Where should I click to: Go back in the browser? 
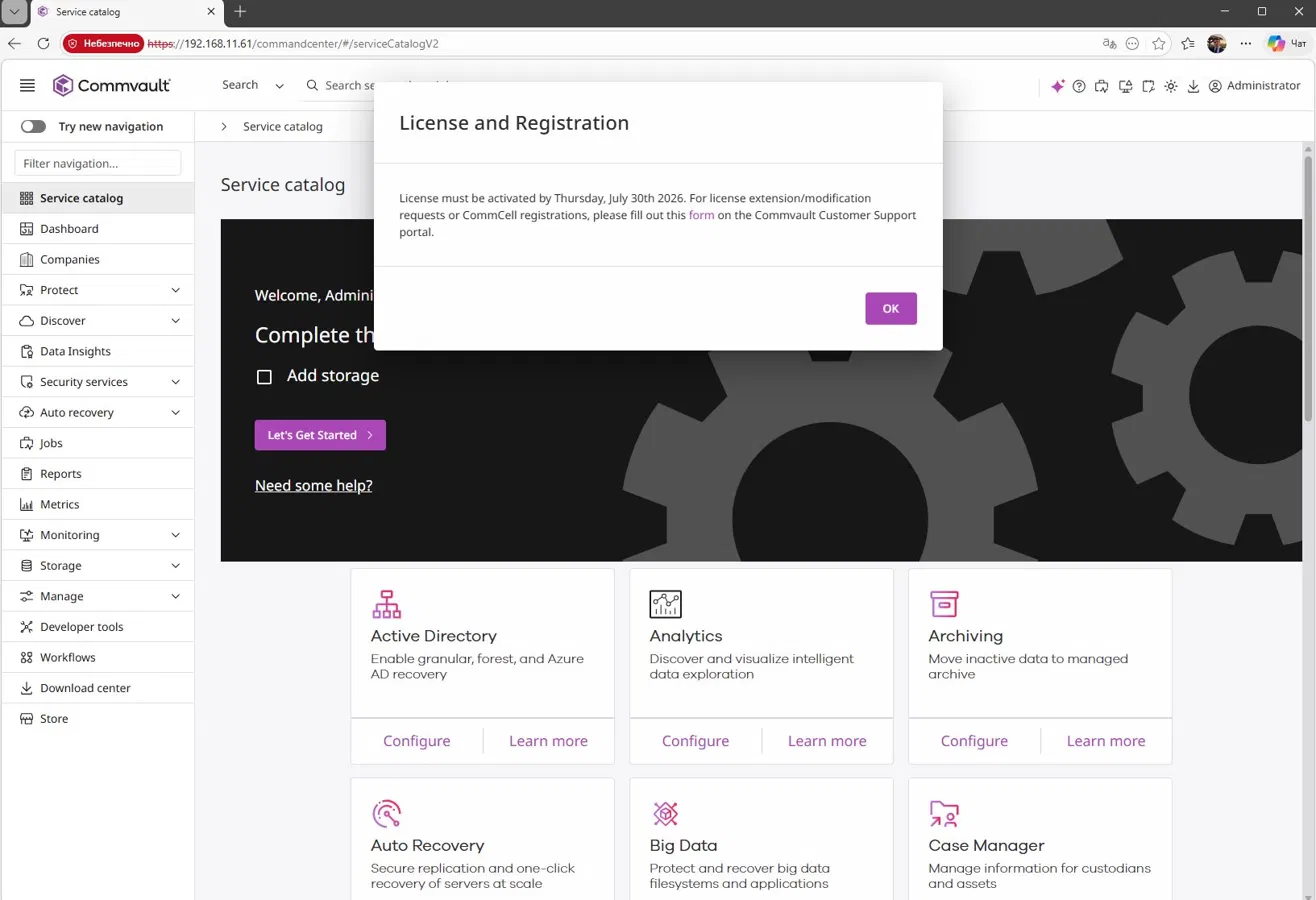point(14,44)
